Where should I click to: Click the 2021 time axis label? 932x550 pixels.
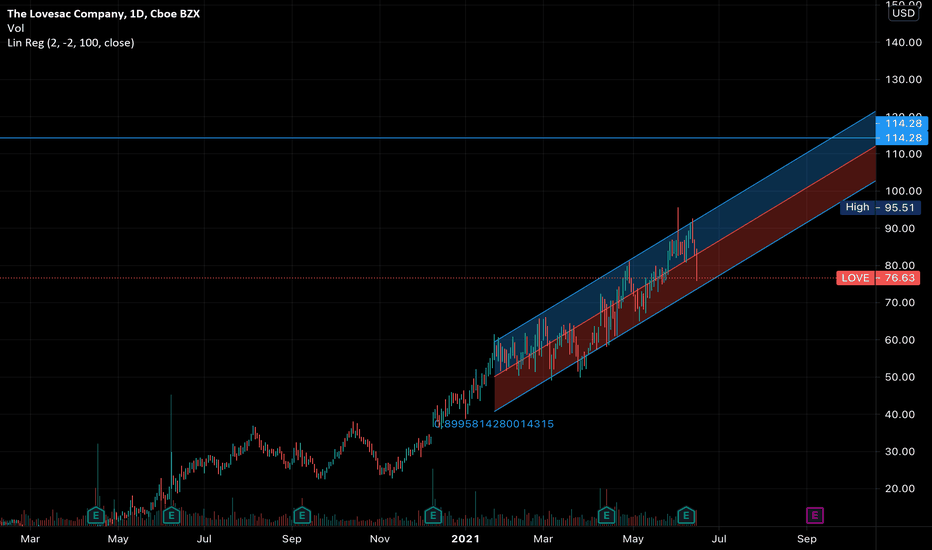click(465, 539)
